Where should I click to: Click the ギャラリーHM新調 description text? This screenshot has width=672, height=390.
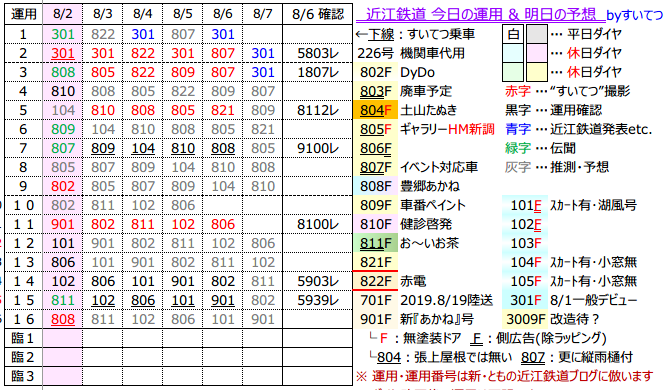click(x=447, y=129)
